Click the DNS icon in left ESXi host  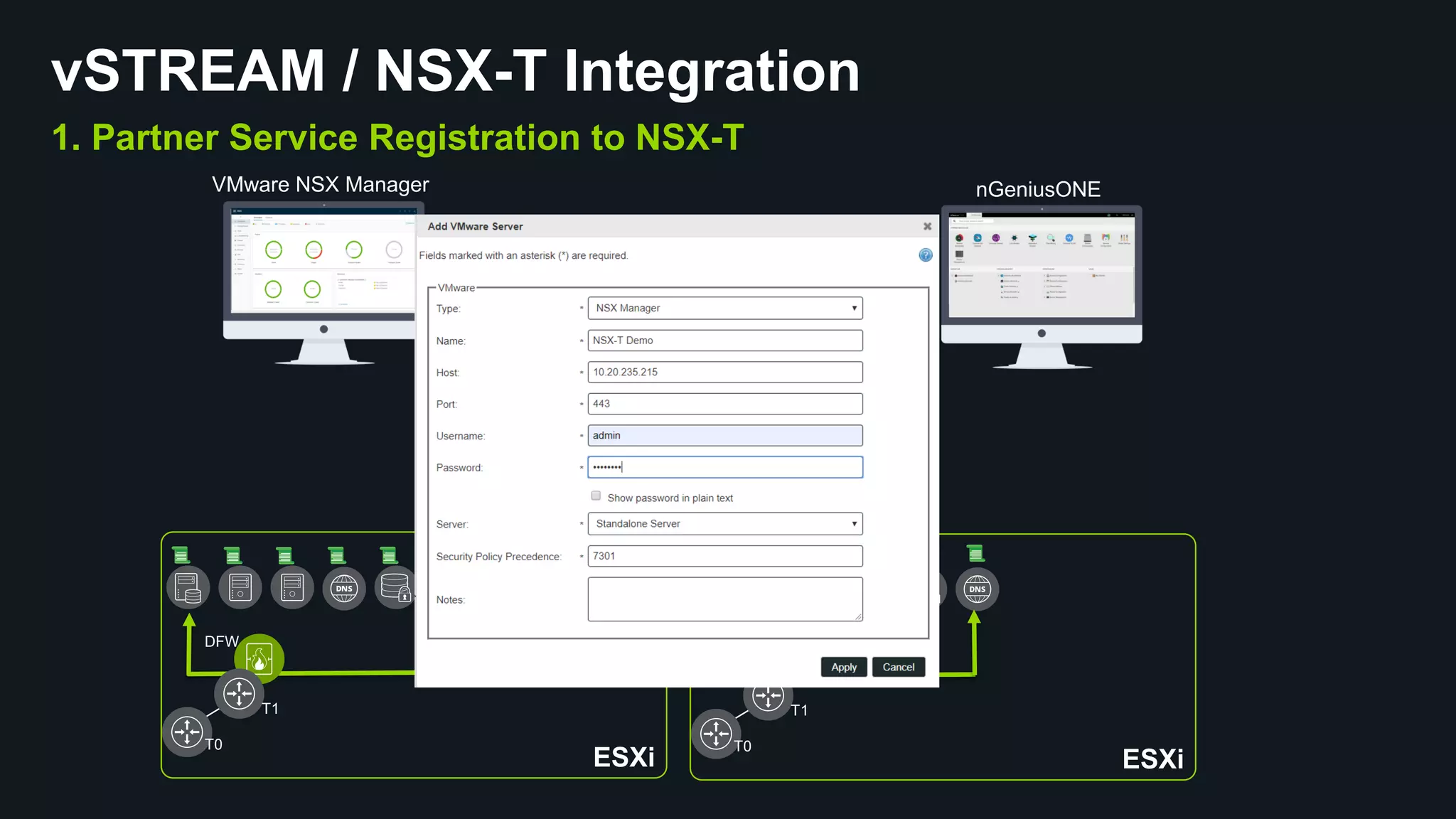pos(344,589)
